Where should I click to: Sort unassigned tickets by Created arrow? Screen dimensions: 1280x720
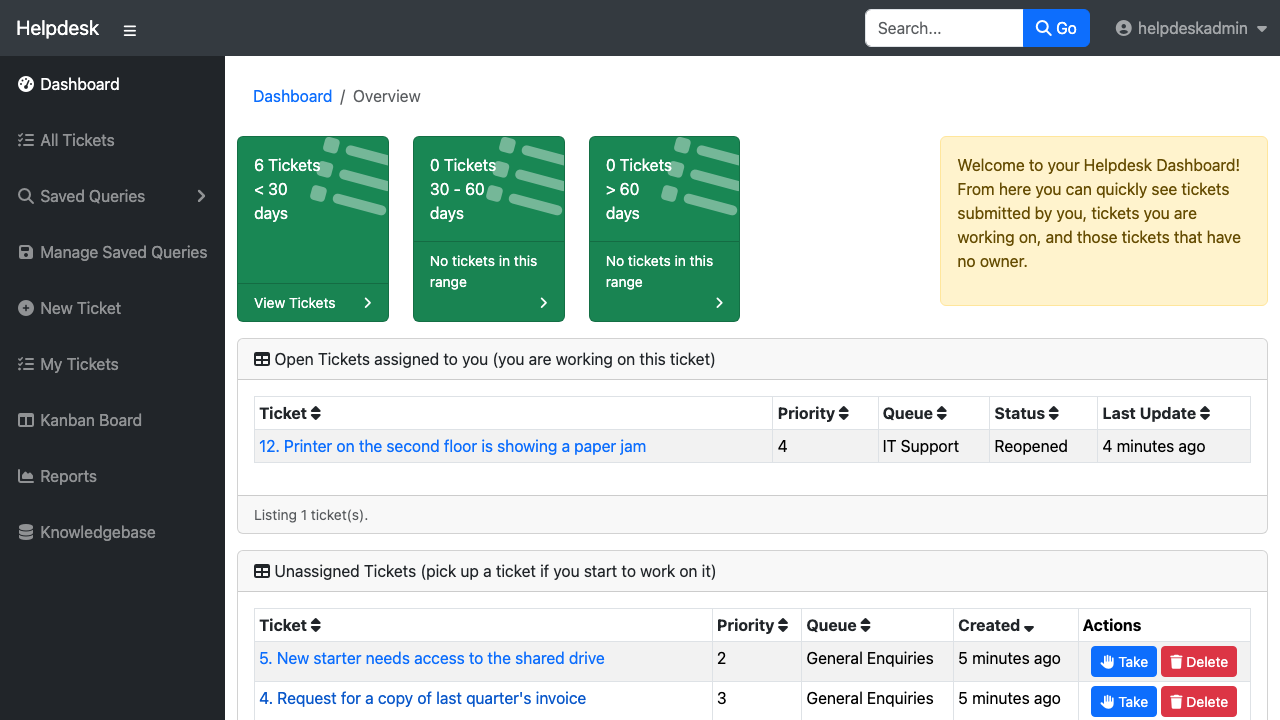(1030, 627)
